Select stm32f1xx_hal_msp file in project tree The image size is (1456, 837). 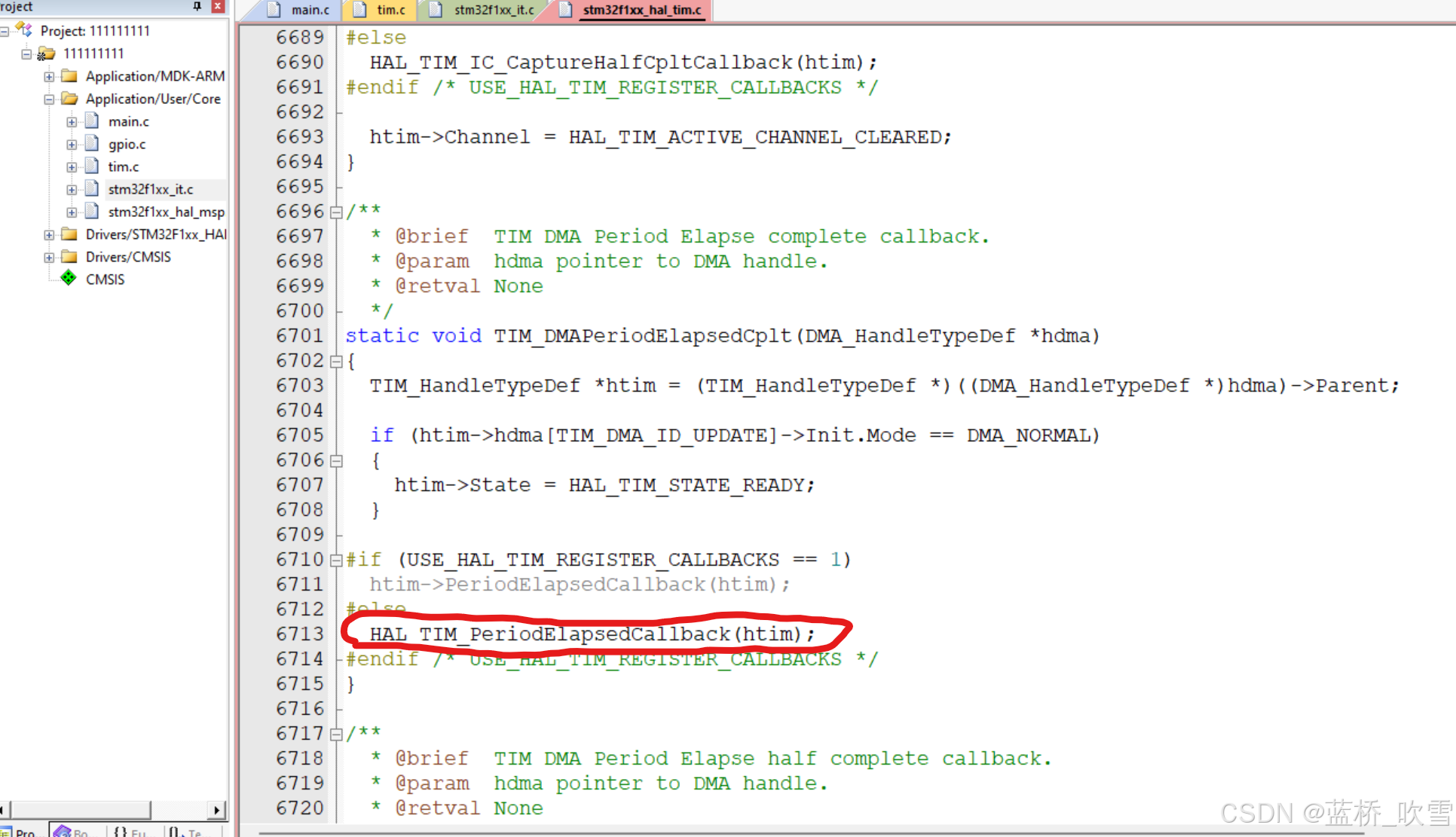click(166, 212)
